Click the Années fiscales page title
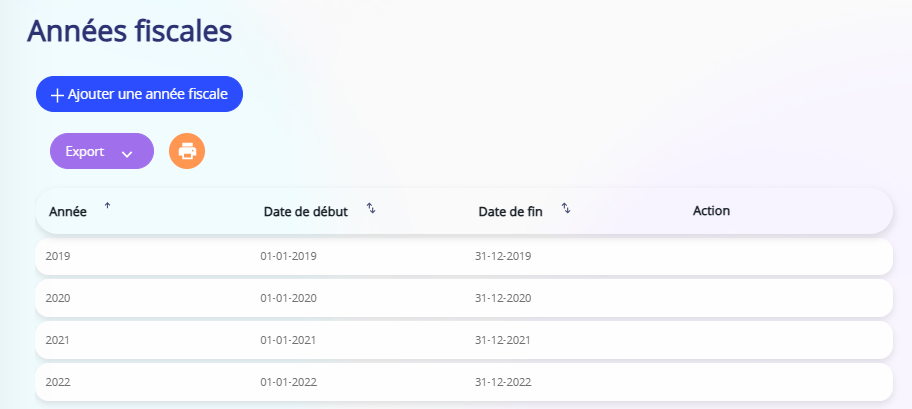Screen dimensions: 912x409 (x=130, y=31)
